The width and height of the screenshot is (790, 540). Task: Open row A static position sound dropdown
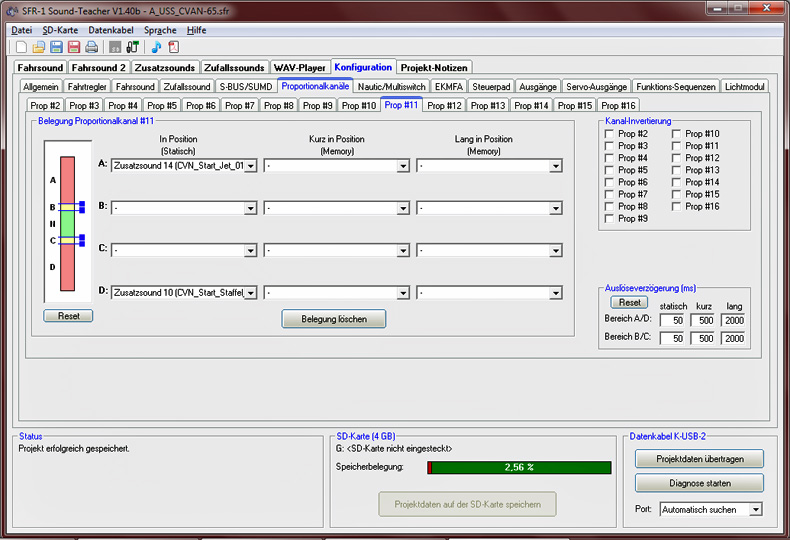click(x=250, y=166)
